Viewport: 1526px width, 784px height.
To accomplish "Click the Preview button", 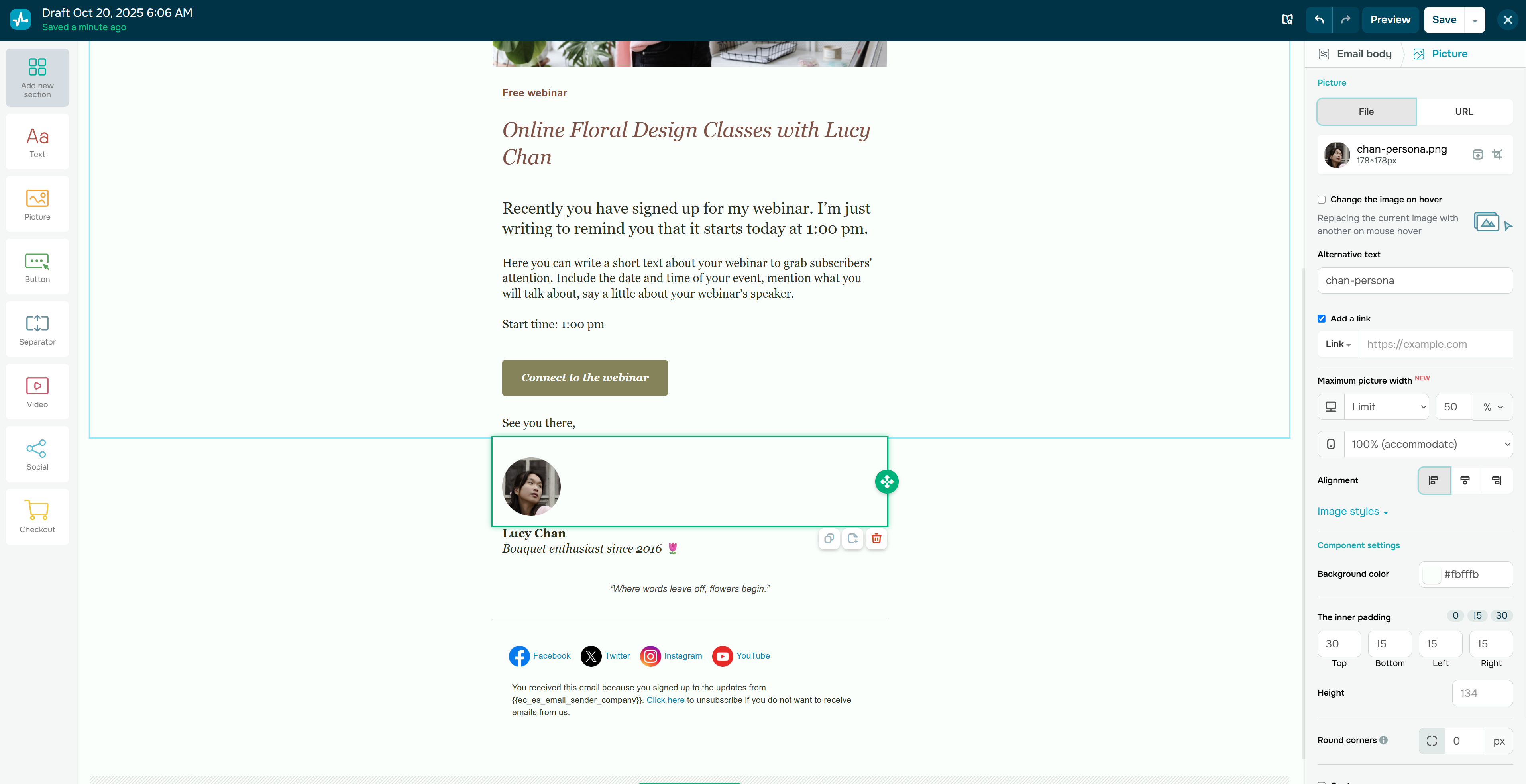I will [x=1390, y=20].
